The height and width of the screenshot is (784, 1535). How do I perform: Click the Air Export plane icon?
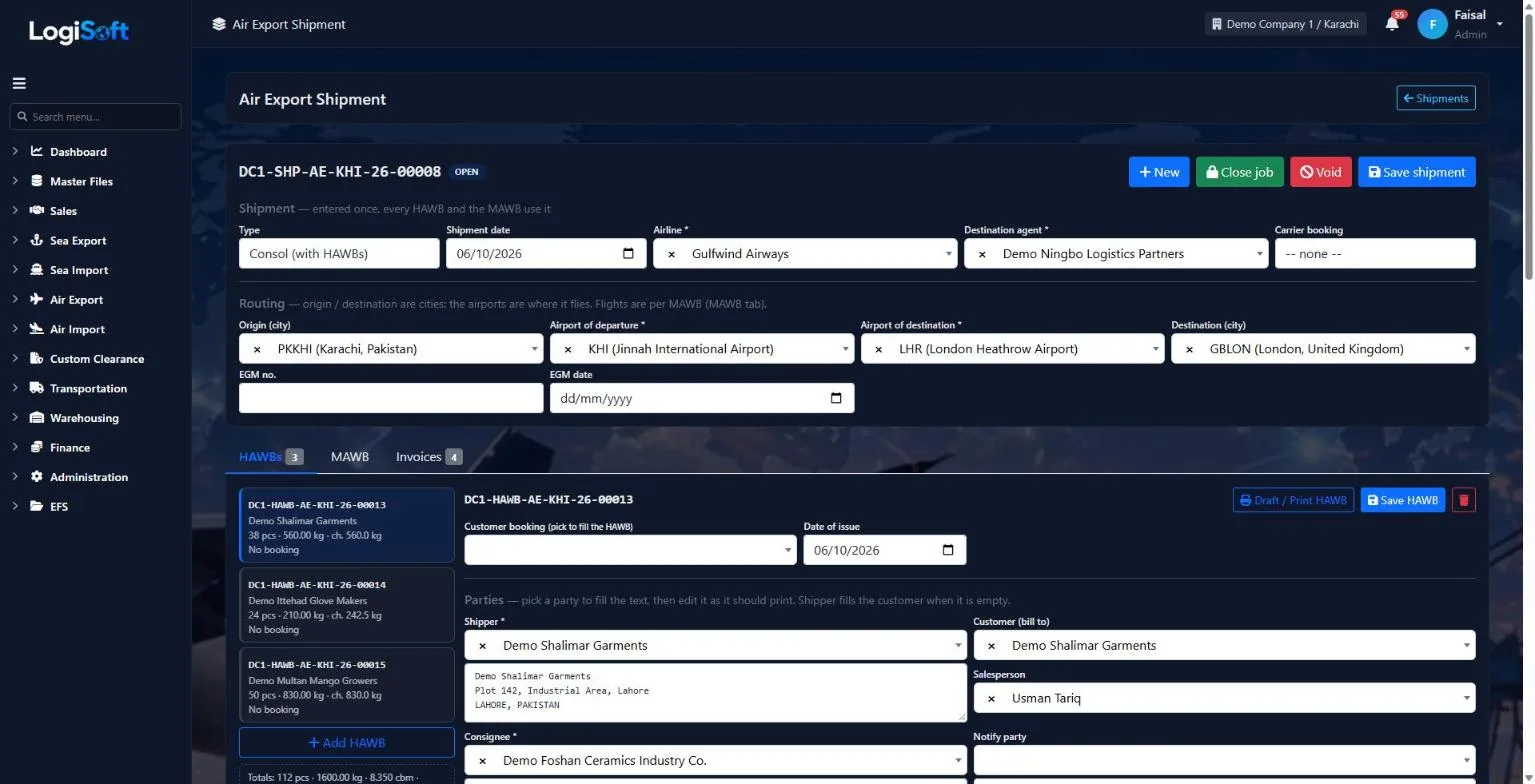pyautogui.click(x=37, y=299)
